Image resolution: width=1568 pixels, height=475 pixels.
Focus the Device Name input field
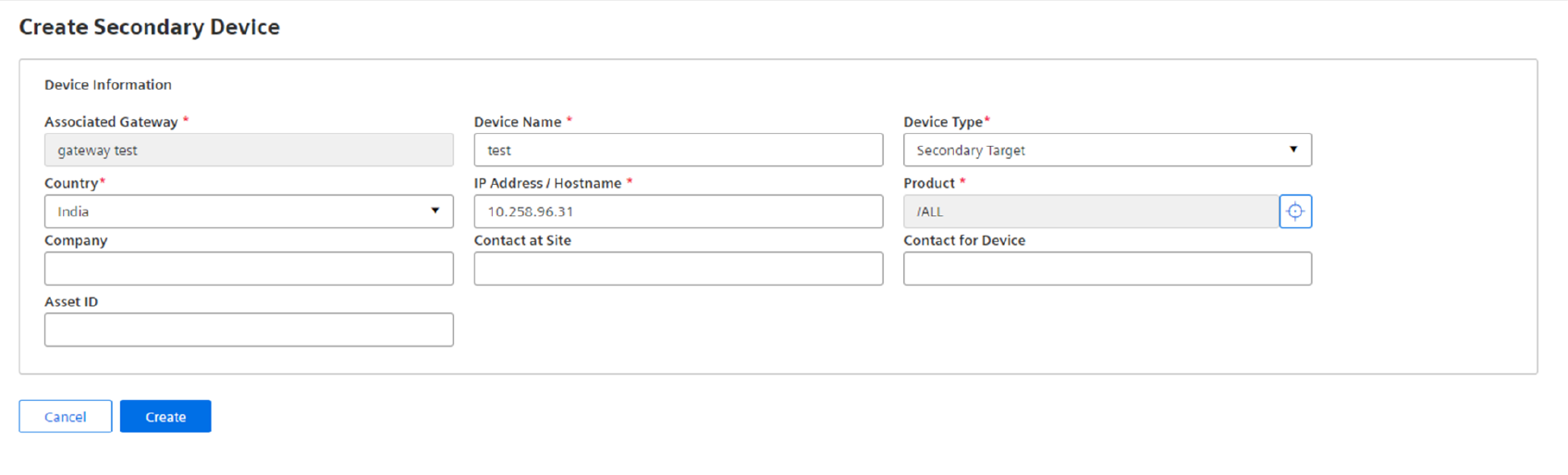pyautogui.click(x=679, y=150)
